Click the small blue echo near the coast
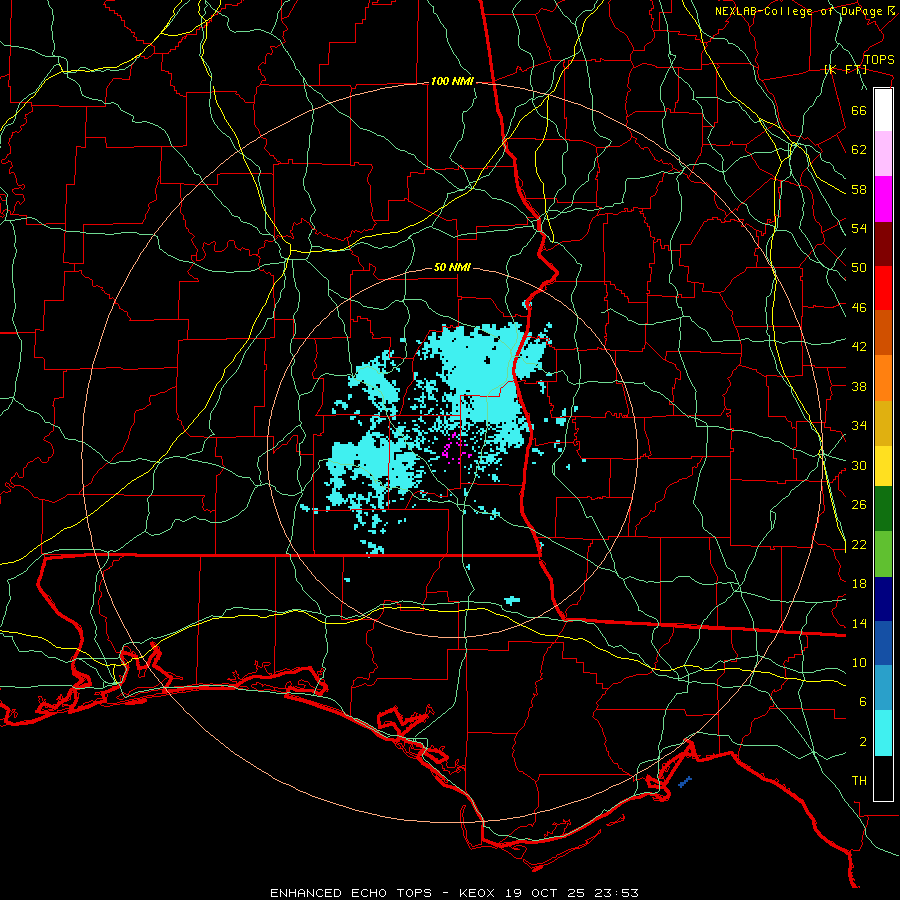The width and height of the screenshot is (900, 900). pos(685,782)
